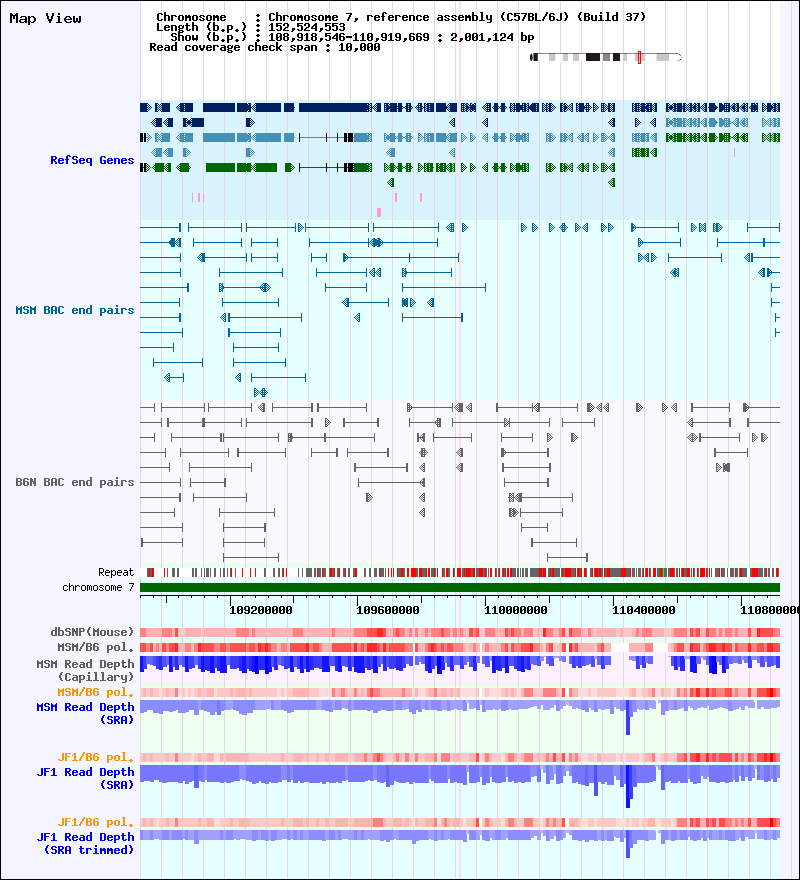The image size is (800, 880).
Task: Click the 109200000 ruler position label
Action: point(261,610)
